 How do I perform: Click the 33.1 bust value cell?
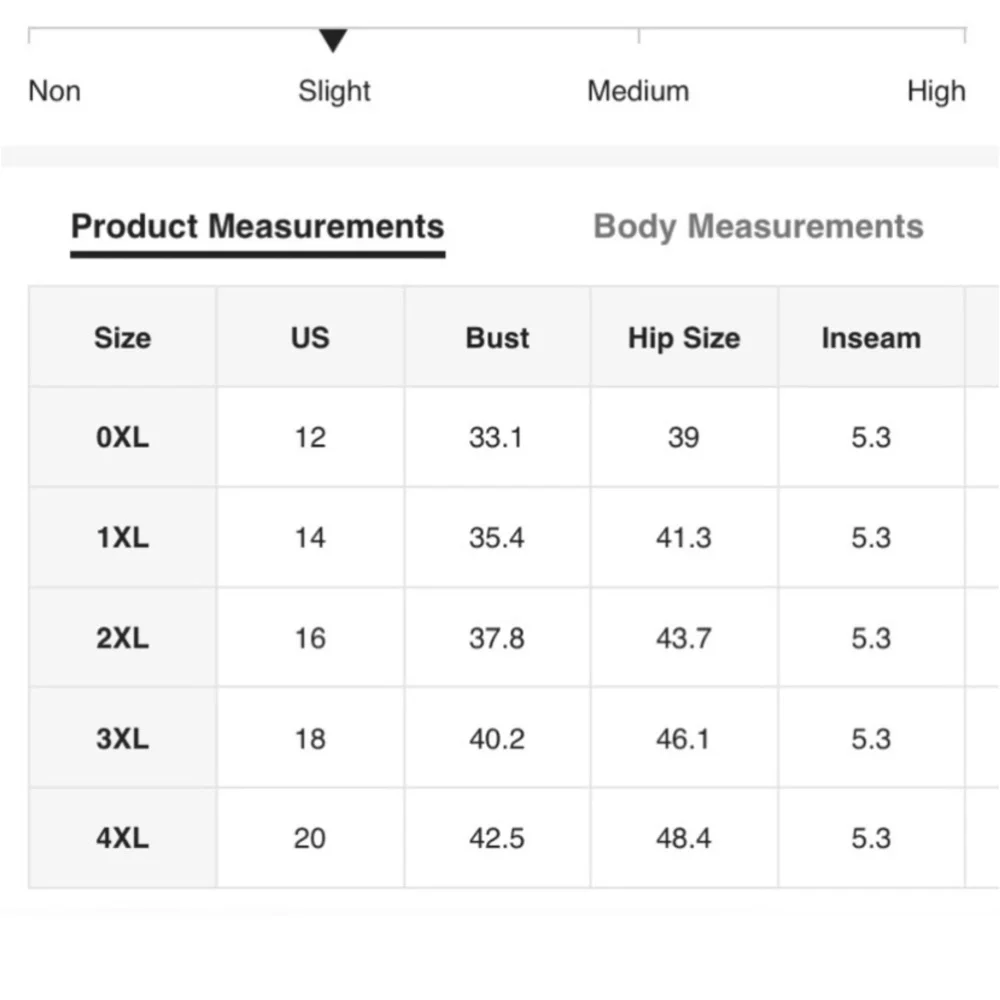(497, 438)
